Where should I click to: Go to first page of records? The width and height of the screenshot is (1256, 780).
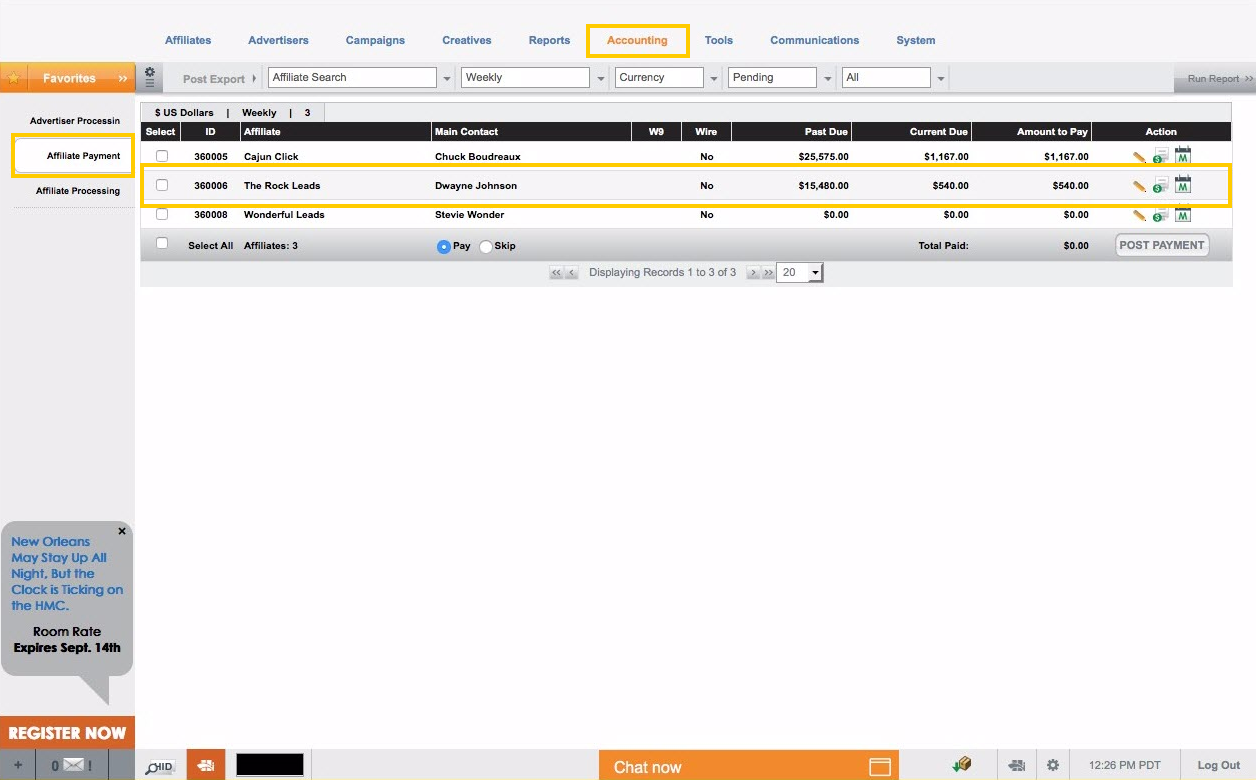click(x=555, y=273)
